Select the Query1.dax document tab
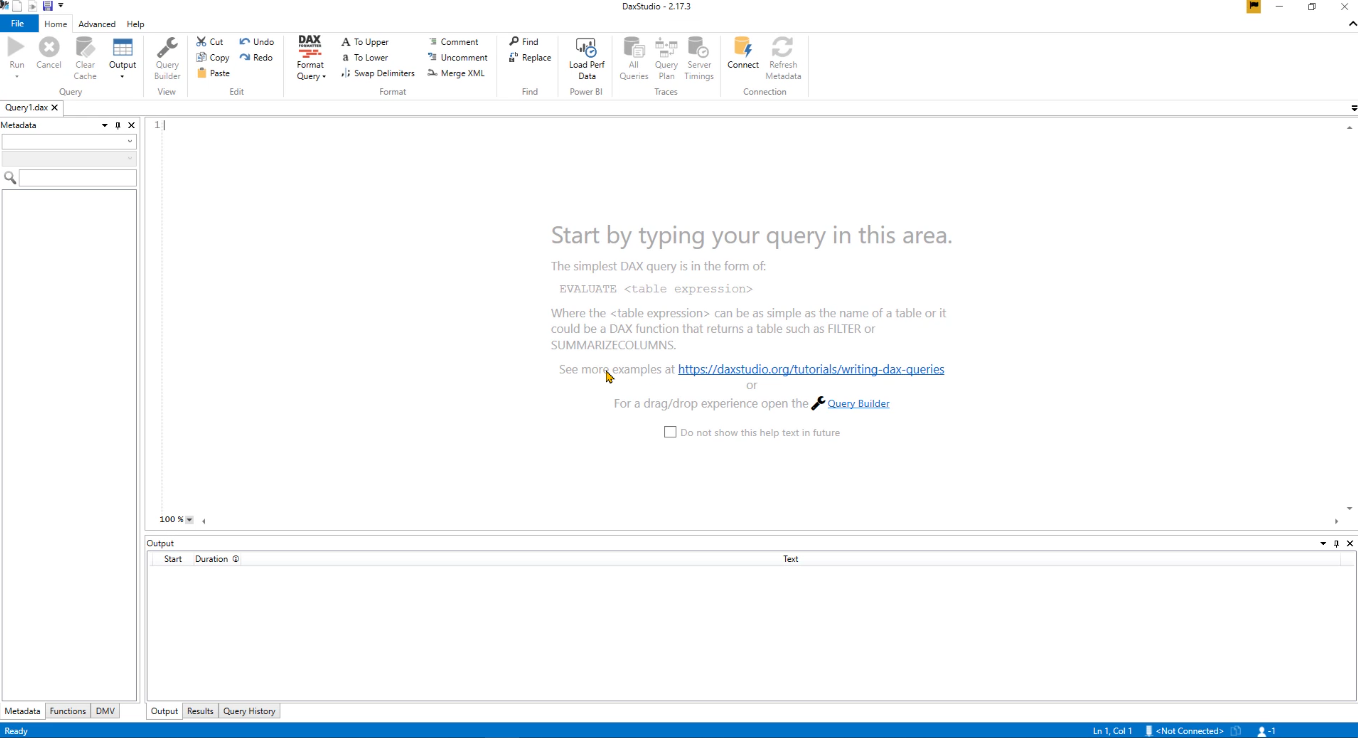 click(26, 107)
